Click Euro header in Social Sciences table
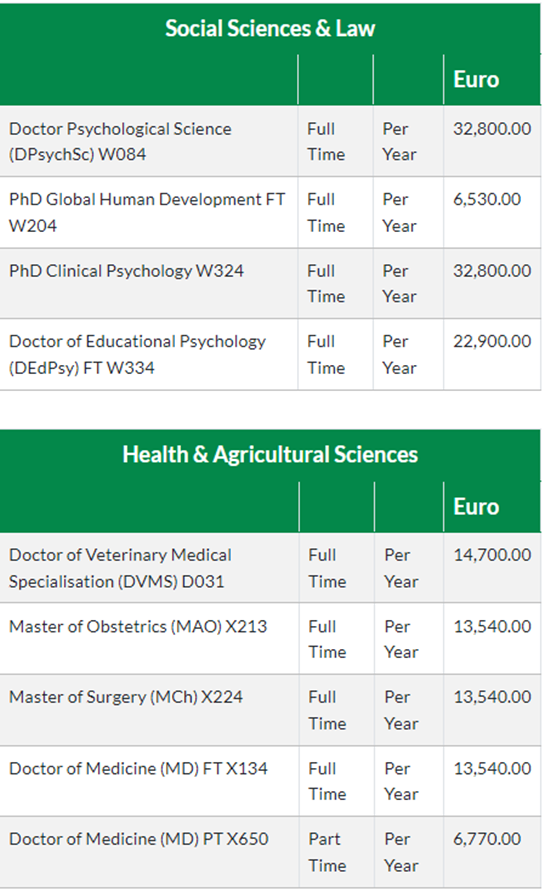Screen dimensions: 550x891 click(476, 80)
